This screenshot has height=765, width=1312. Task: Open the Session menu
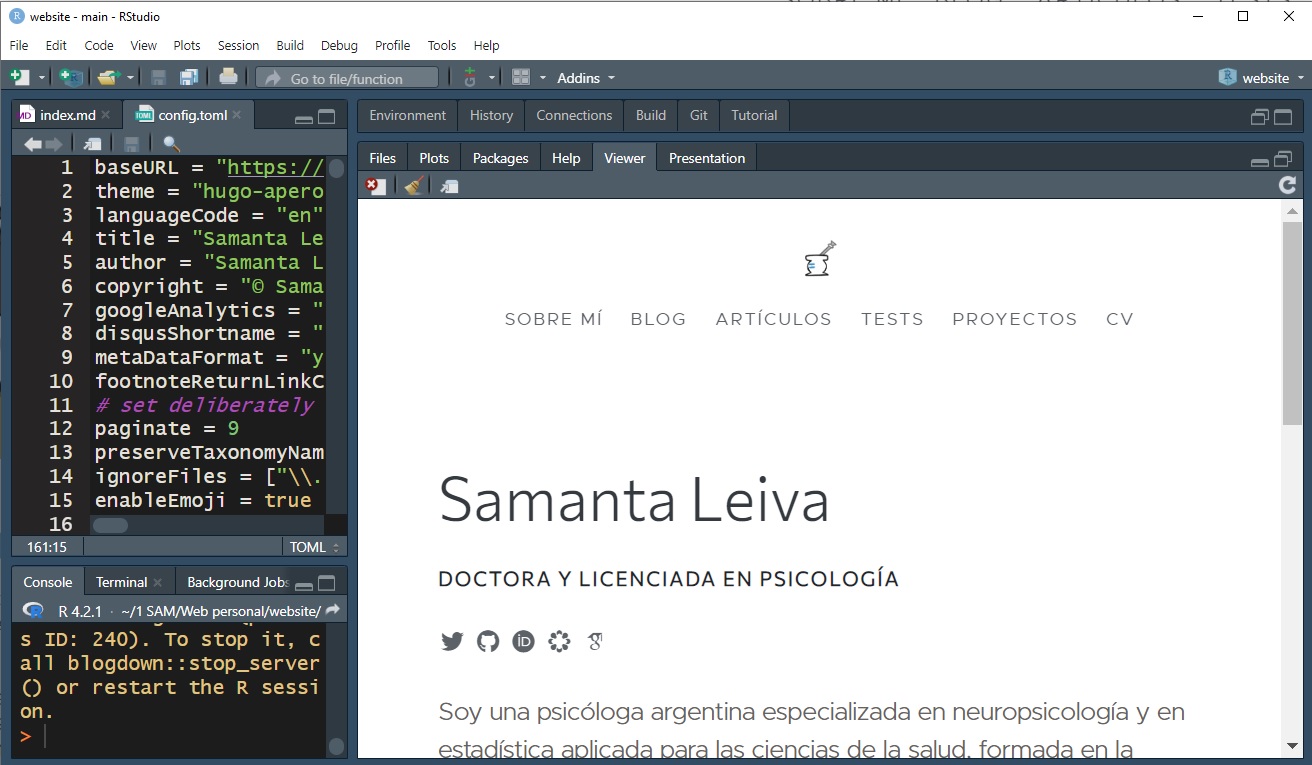coord(238,45)
